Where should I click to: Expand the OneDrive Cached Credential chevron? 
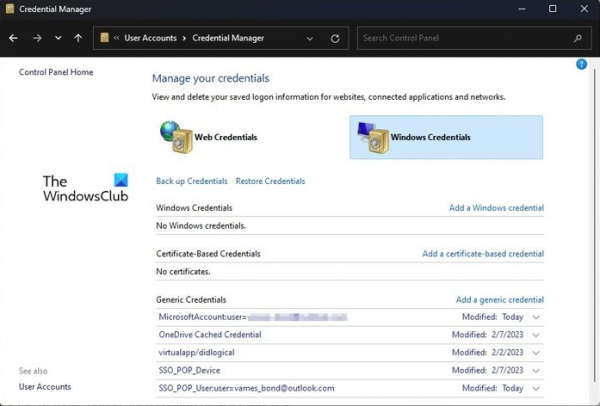536,335
